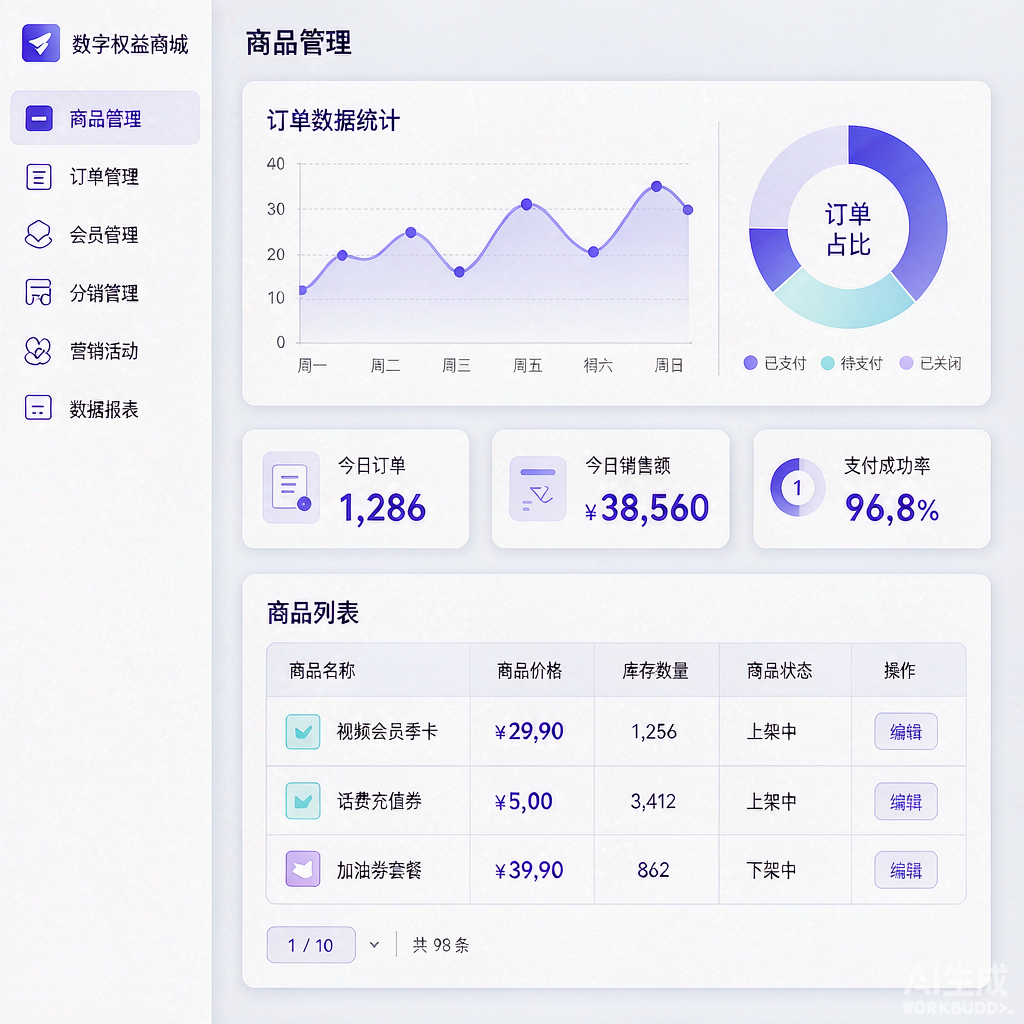Select the 商品管理 menu item
1024x1024 pixels.
pyautogui.click(x=105, y=118)
